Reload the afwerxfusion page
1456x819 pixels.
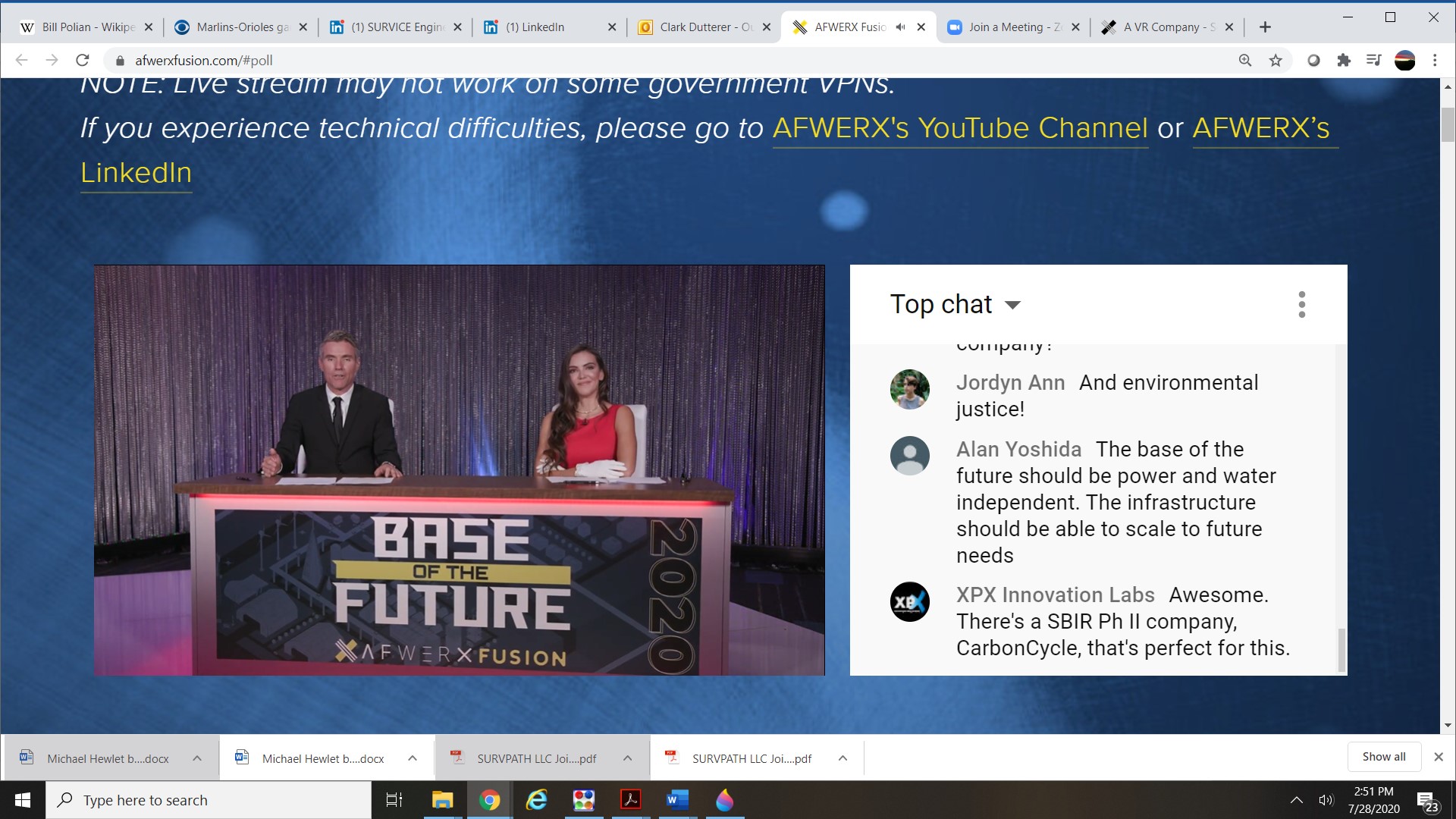pyautogui.click(x=83, y=60)
